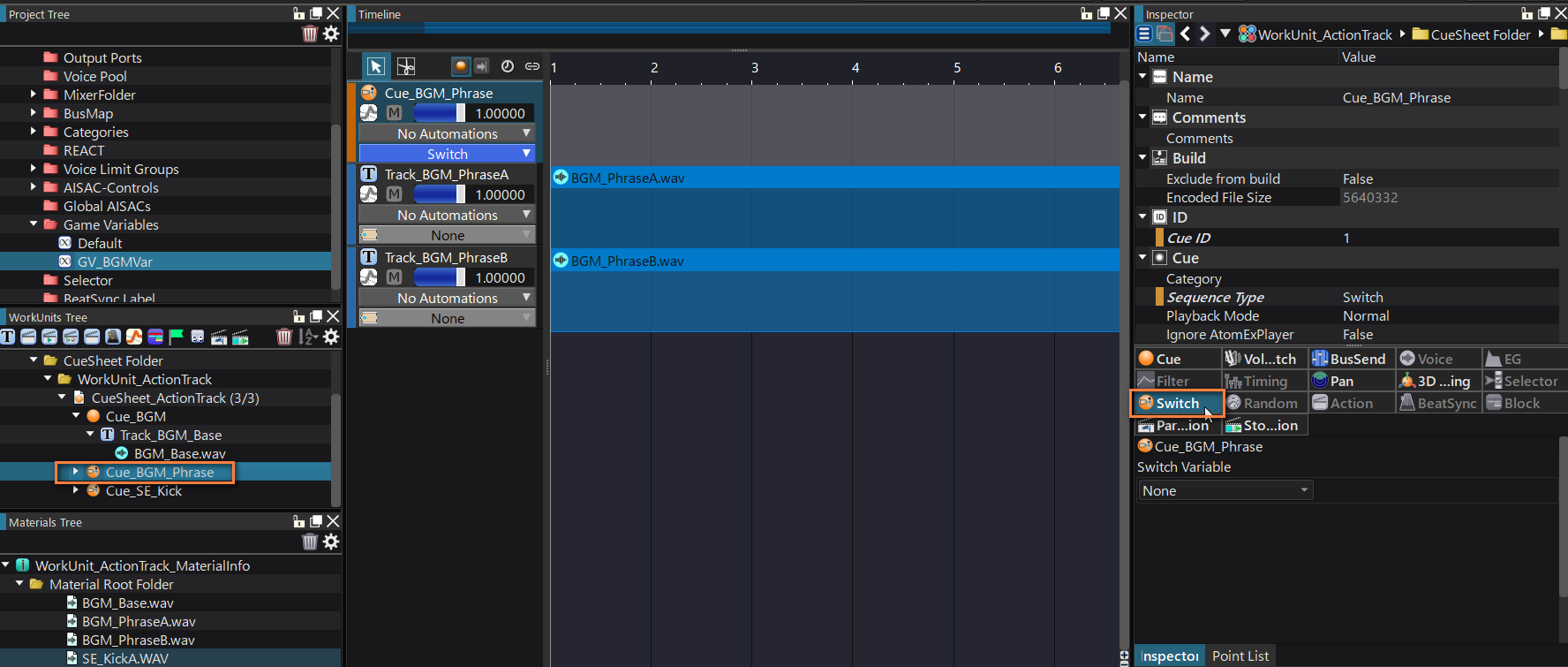Click the Project Tree trash icon
The width and height of the screenshot is (1568, 667).
pyautogui.click(x=310, y=34)
